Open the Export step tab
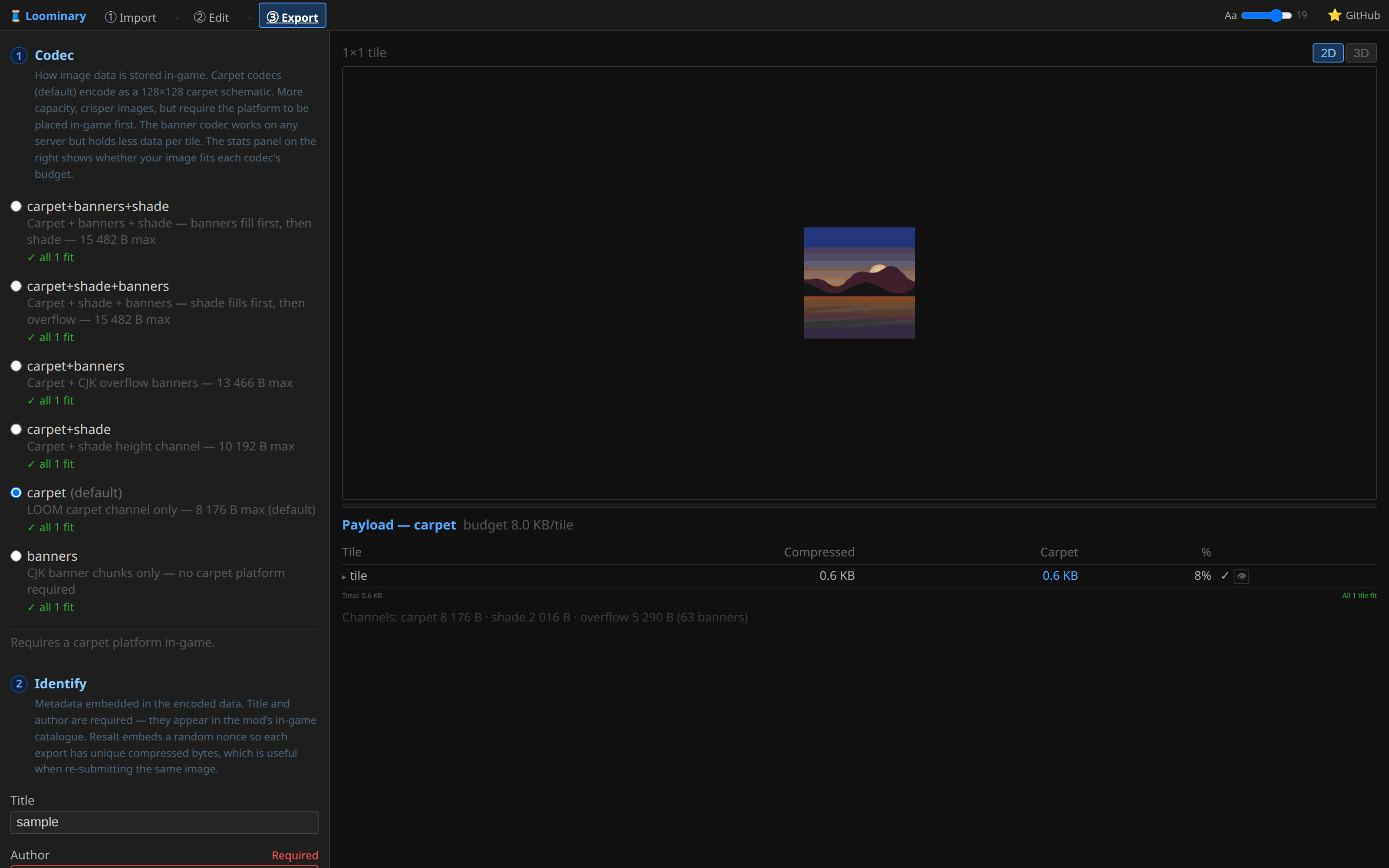Image resolution: width=1389 pixels, height=868 pixels. coord(292,16)
